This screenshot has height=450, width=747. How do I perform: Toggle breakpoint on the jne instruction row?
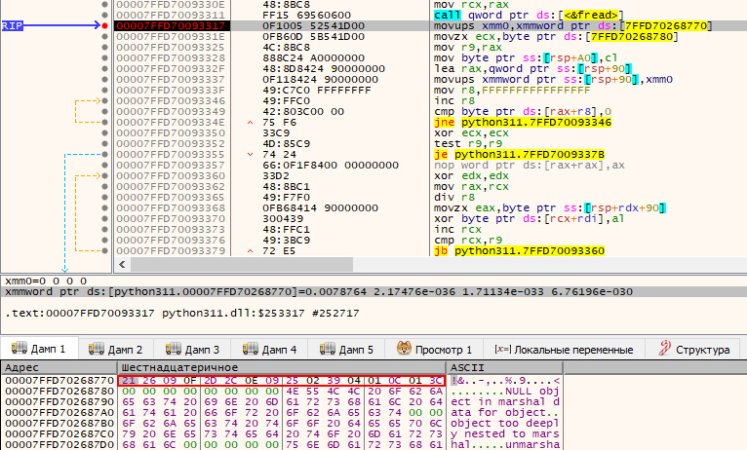[x=105, y=121]
